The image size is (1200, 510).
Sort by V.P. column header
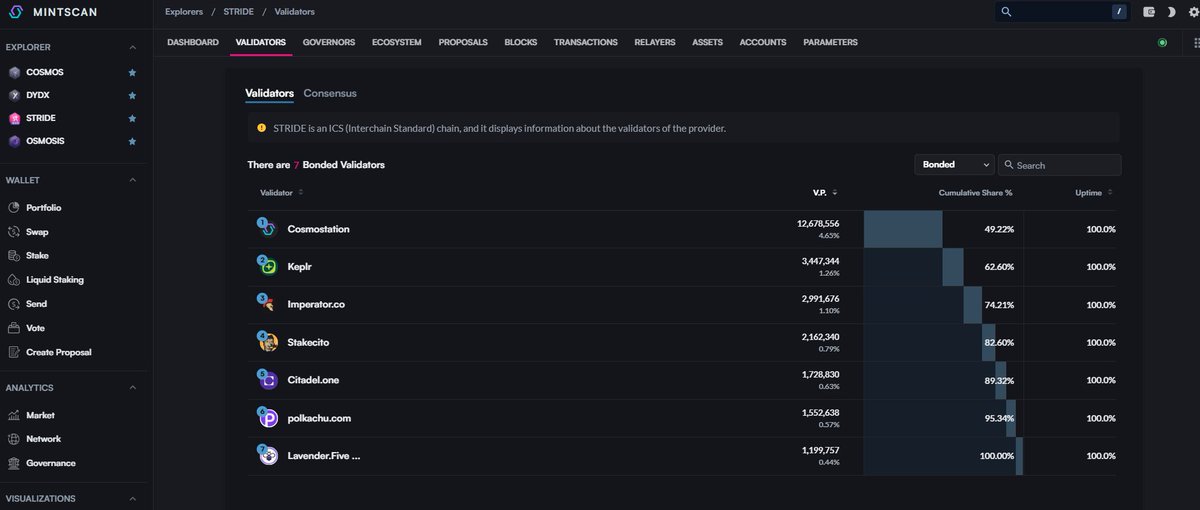[x=825, y=192]
